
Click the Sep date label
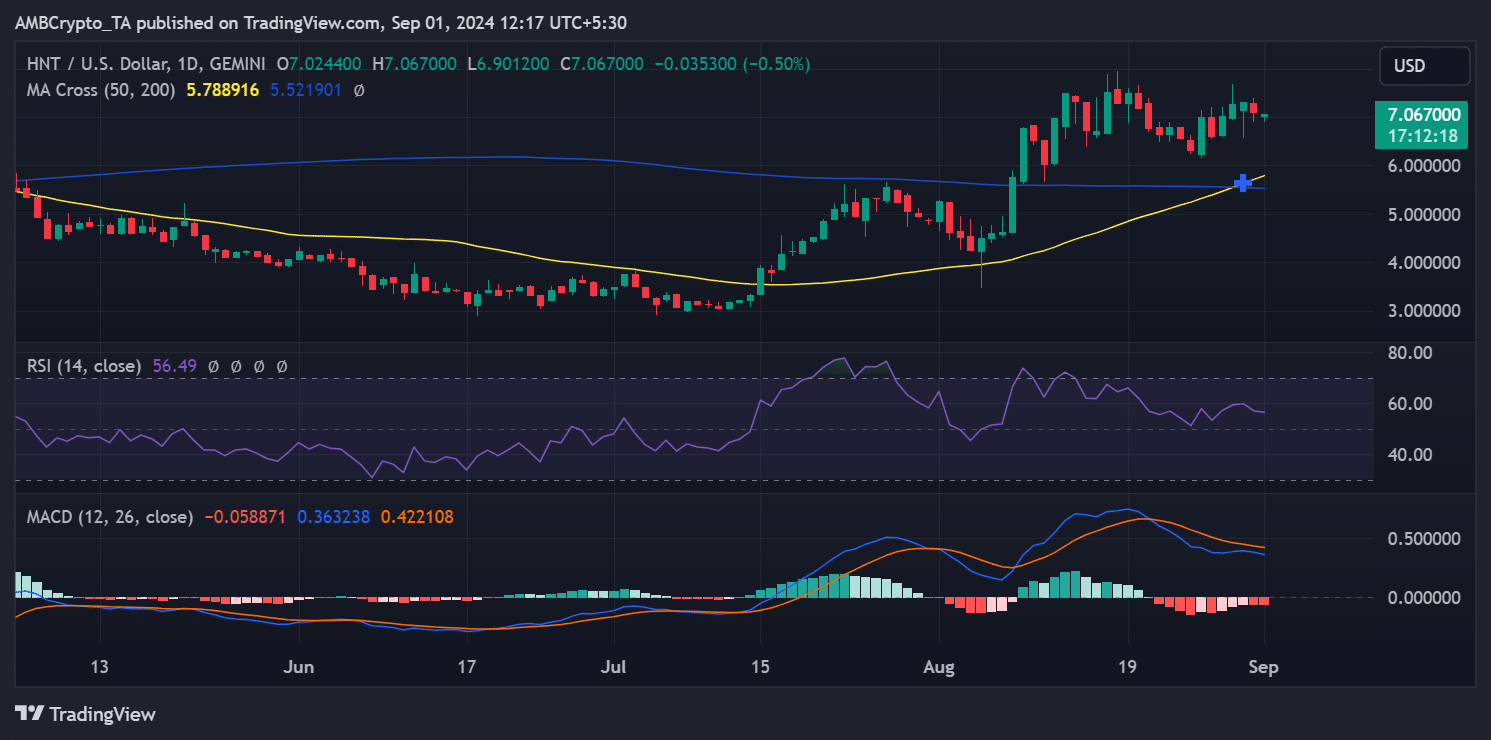pyautogui.click(x=1264, y=666)
